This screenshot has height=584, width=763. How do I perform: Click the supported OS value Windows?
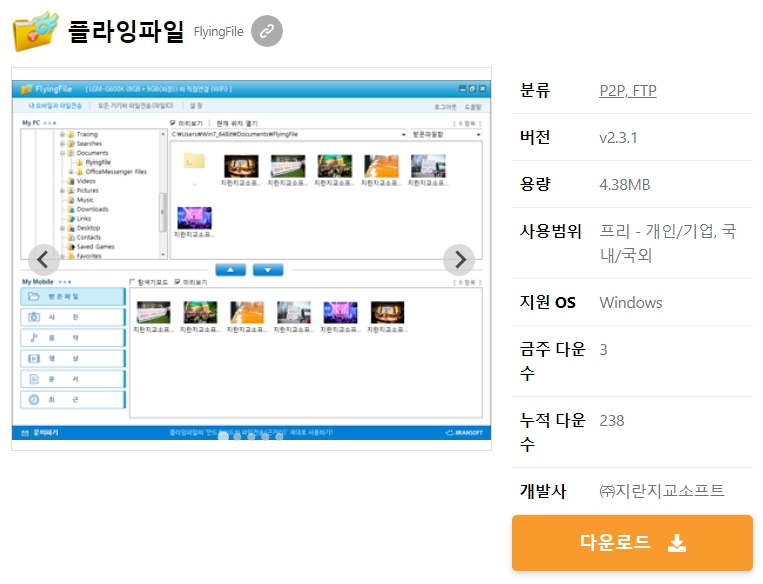click(631, 303)
